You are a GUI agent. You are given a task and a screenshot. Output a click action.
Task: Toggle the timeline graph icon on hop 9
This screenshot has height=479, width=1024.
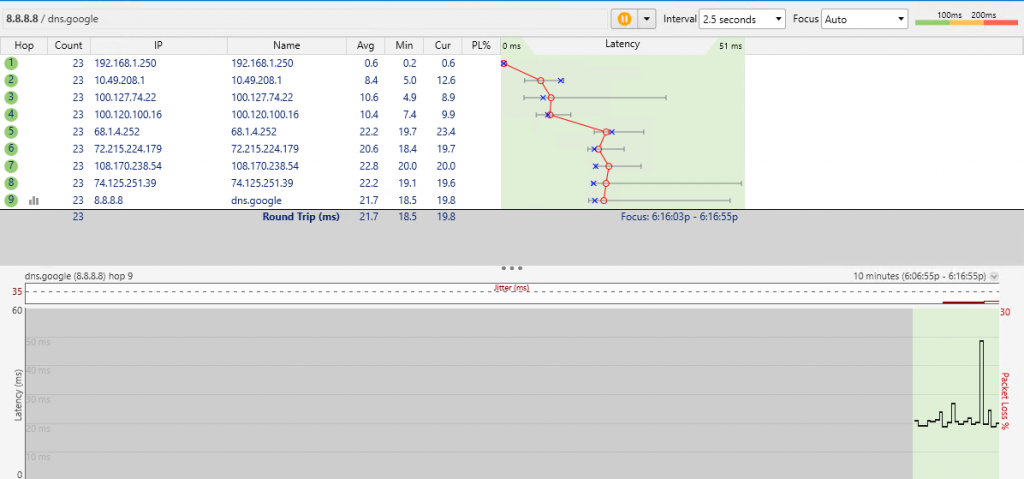pos(34,200)
